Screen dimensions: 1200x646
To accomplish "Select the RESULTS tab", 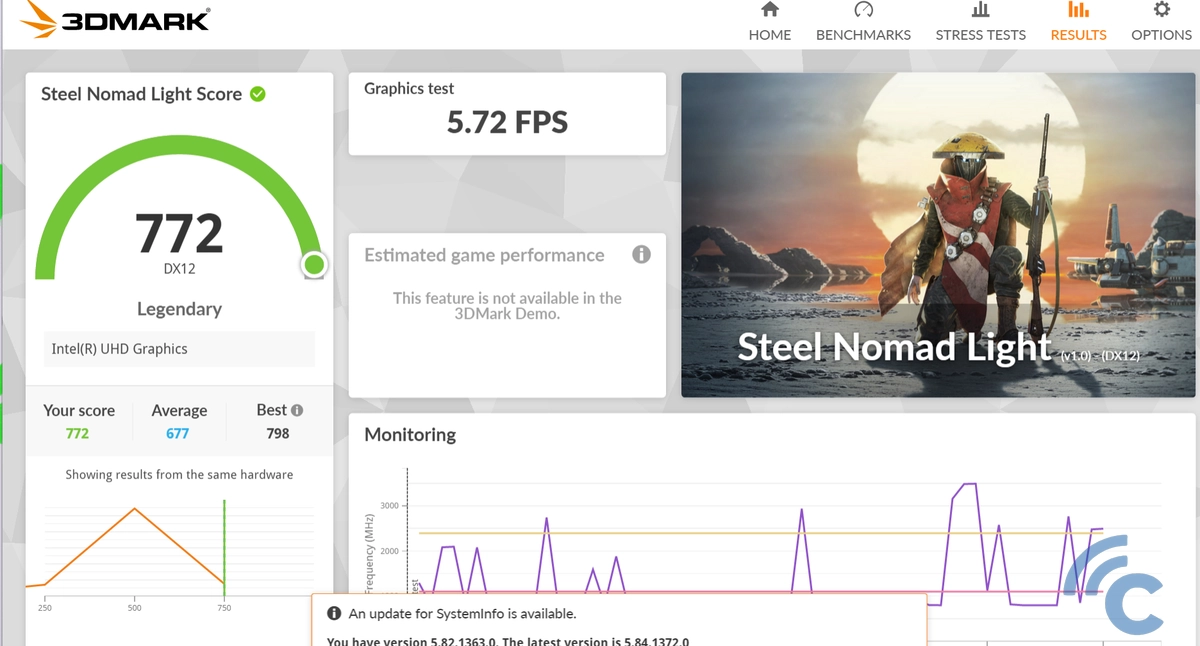I will point(1078,34).
